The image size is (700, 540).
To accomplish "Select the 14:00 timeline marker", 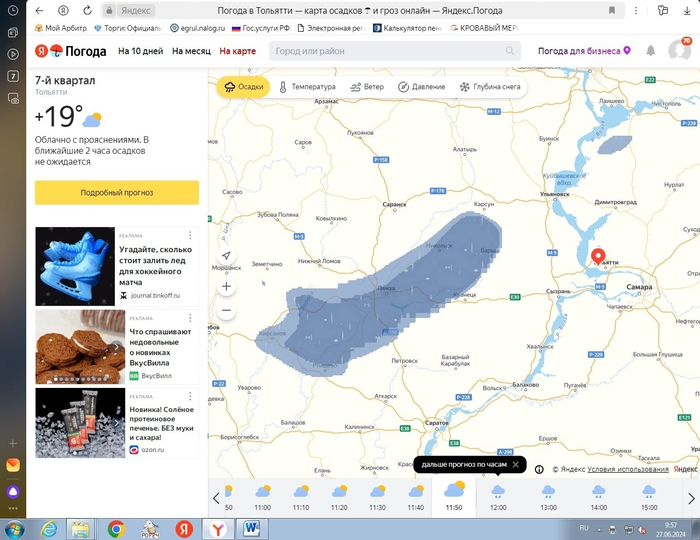I will click(599, 498).
